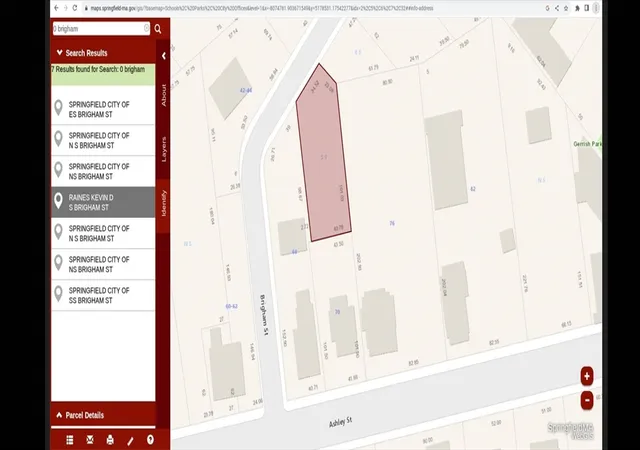Image resolution: width=640 pixels, height=450 pixels.
Task: Click the search input field with '0 brigham'
Action: coord(98,29)
